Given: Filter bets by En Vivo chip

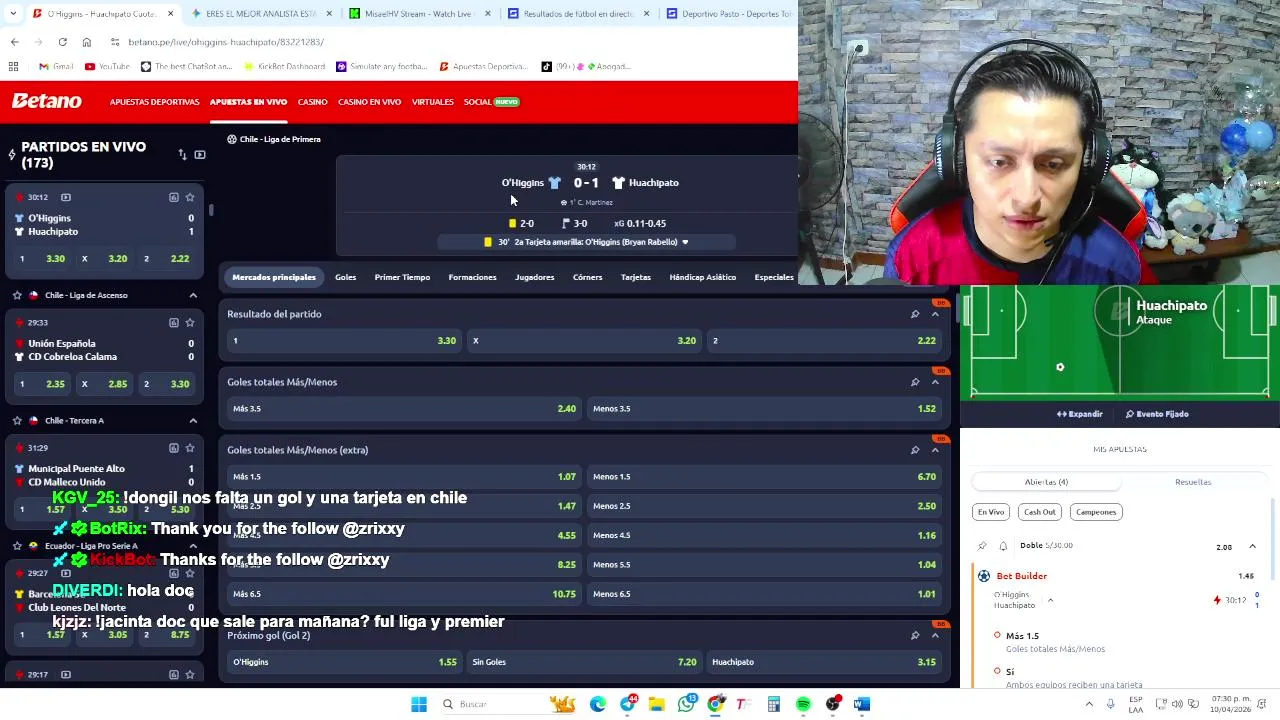Looking at the screenshot, I should click(x=991, y=512).
